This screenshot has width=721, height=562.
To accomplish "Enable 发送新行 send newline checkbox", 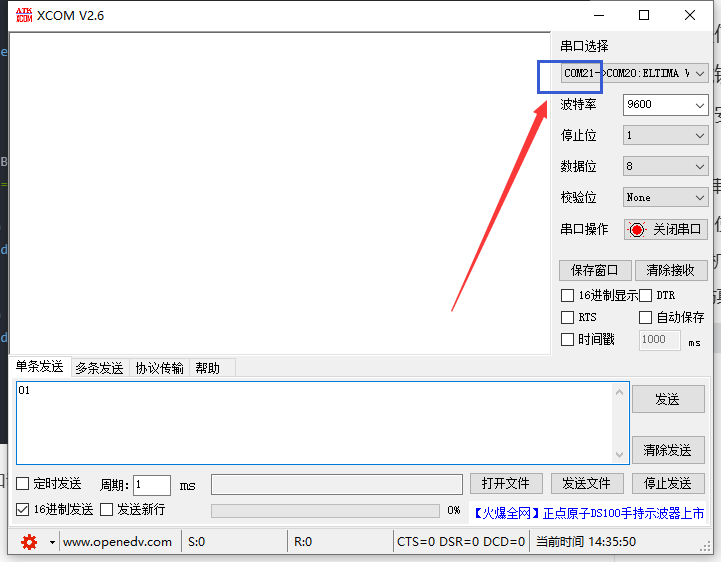I will click(x=107, y=509).
